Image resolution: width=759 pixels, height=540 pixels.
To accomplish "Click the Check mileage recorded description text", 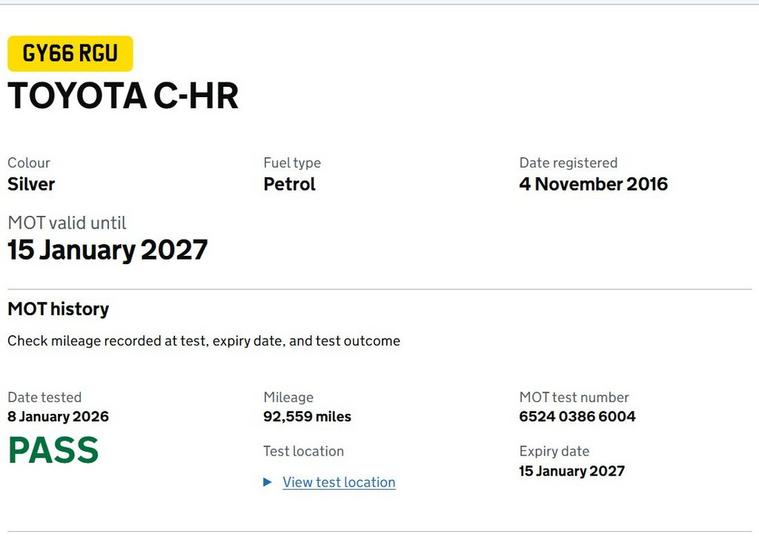I will [203, 341].
